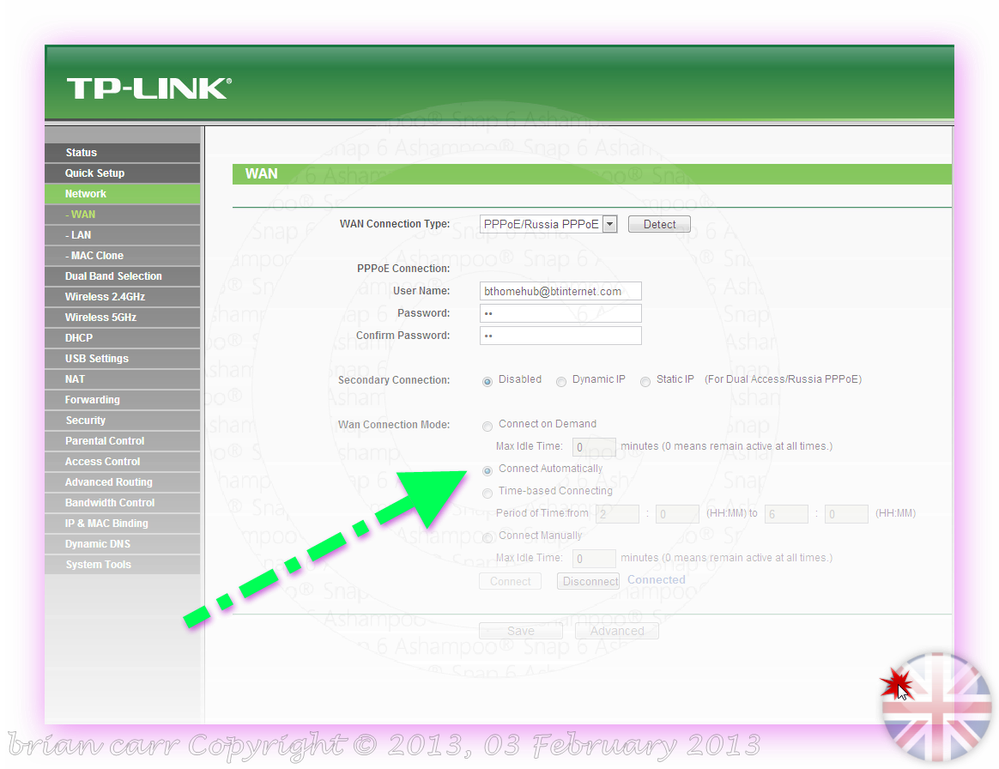Focus period end hour field
Screen dimensions: 999x769
786,514
